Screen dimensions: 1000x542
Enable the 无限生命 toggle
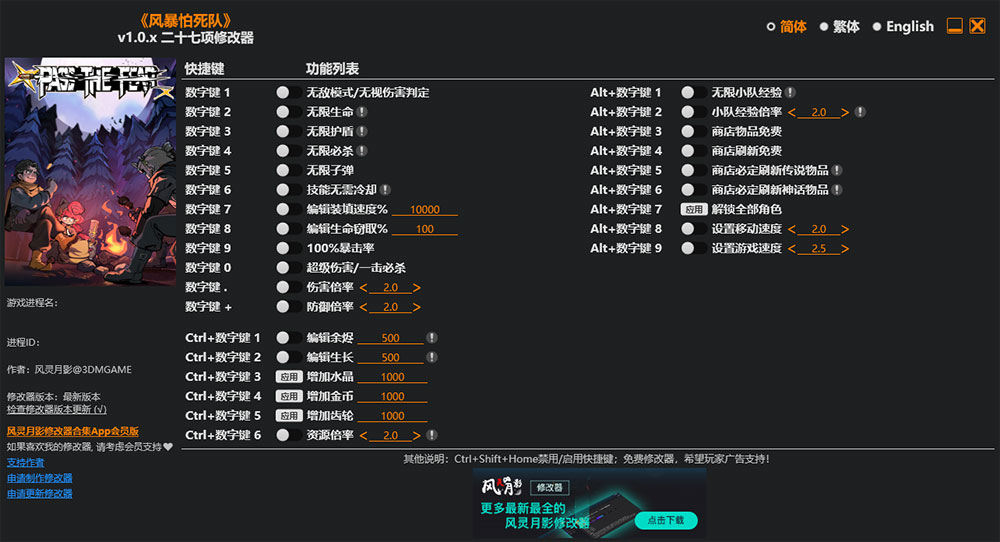click(288, 112)
